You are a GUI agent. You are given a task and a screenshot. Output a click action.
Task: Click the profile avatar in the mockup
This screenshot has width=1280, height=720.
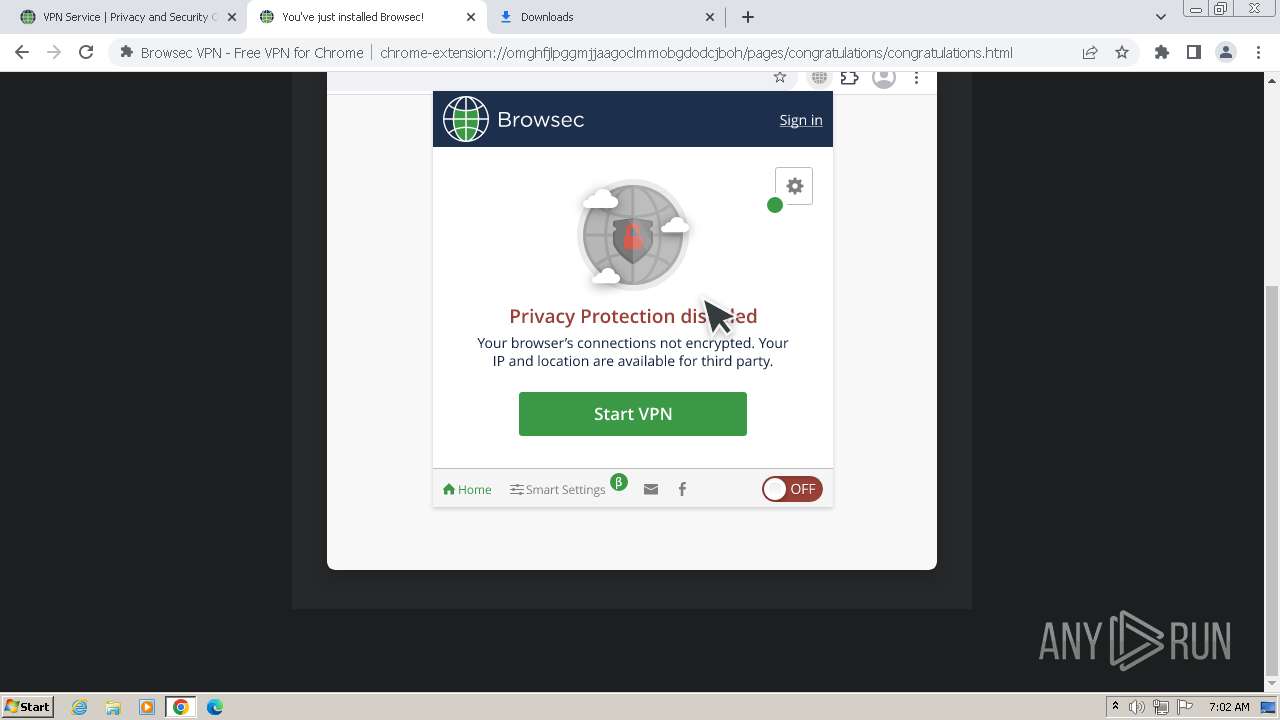tap(884, 78)
